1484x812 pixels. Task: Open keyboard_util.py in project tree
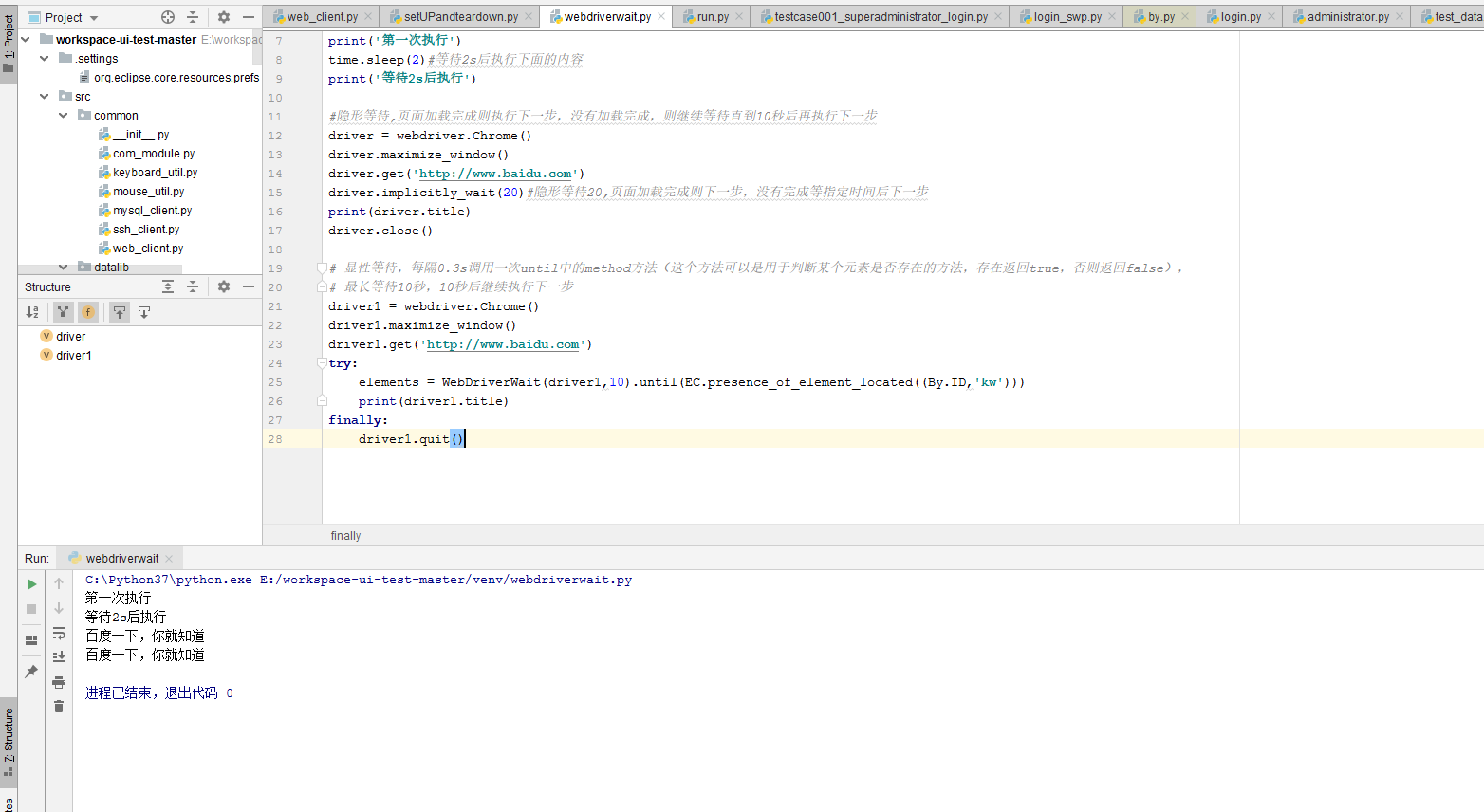(156, 173)
